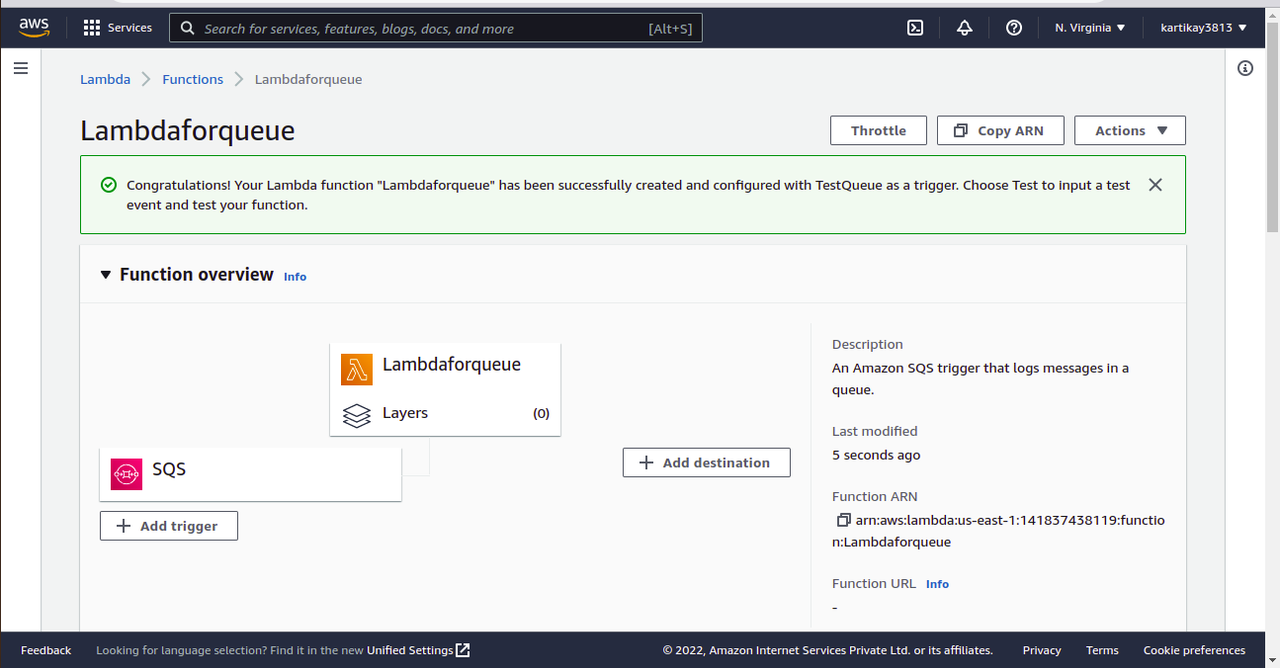Viewport: 1280px width, 668px height.
Task: Click the Unified Settings external link icon
Action: pos(463,650)
